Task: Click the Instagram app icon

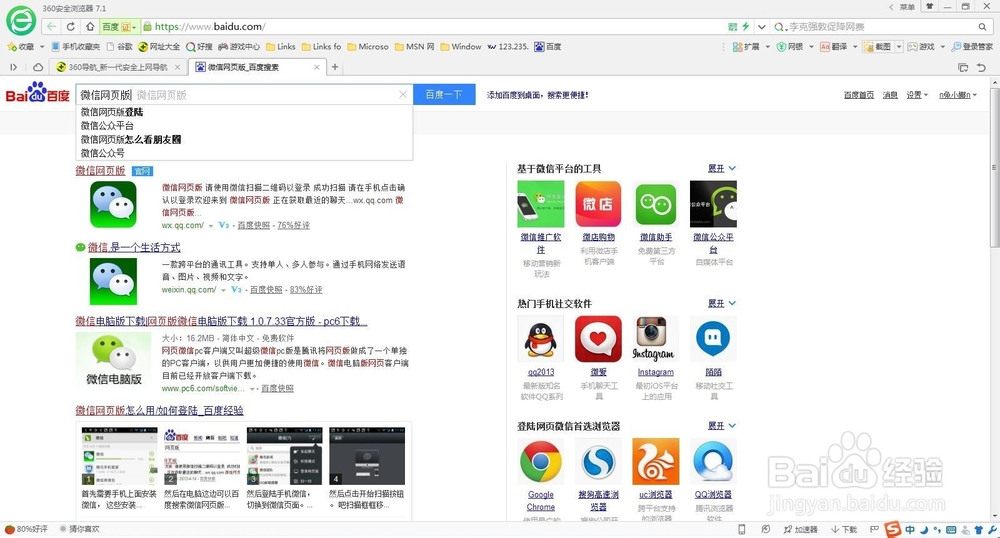Action: click(x=655, y=339)
